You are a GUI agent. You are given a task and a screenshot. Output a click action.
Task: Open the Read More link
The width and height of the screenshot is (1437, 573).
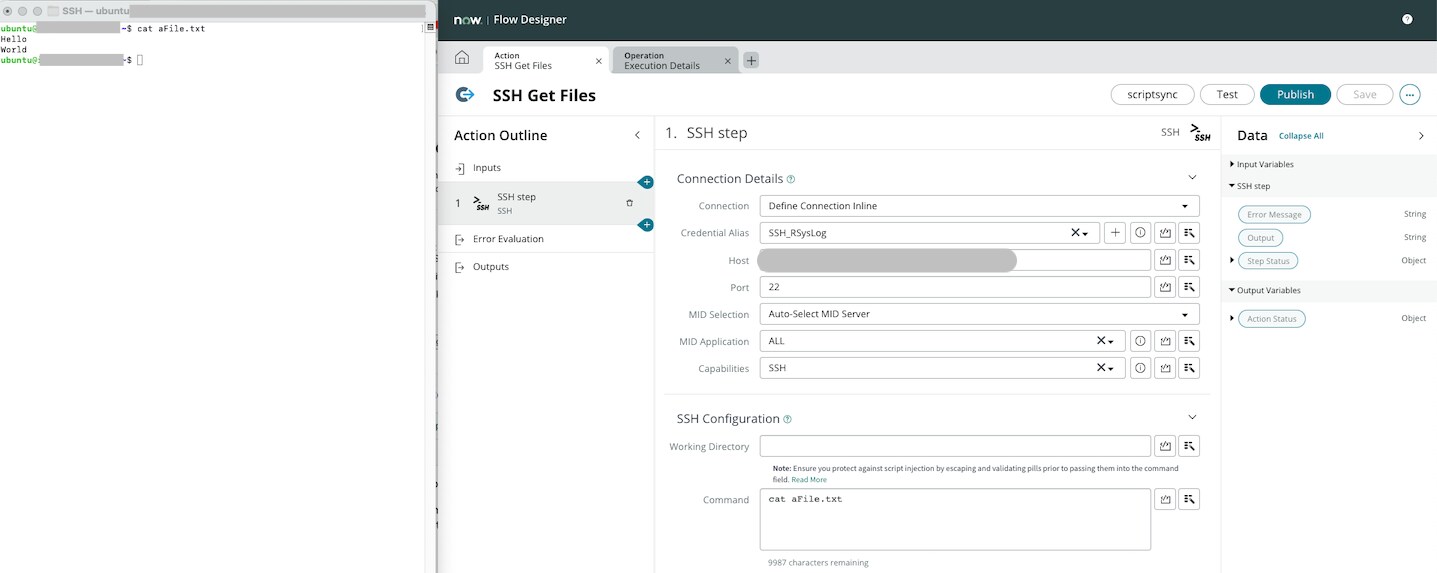tap(809, 480)
